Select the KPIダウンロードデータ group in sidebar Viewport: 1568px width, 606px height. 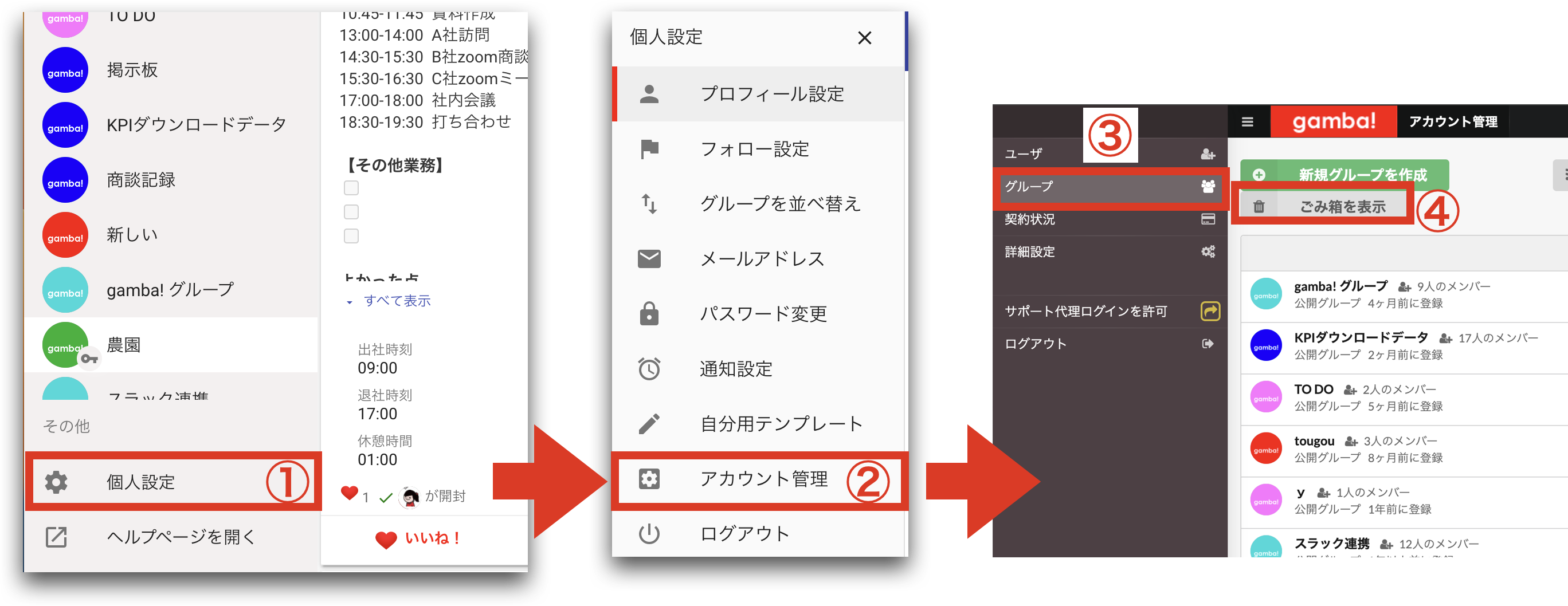[x=172, y=125]
